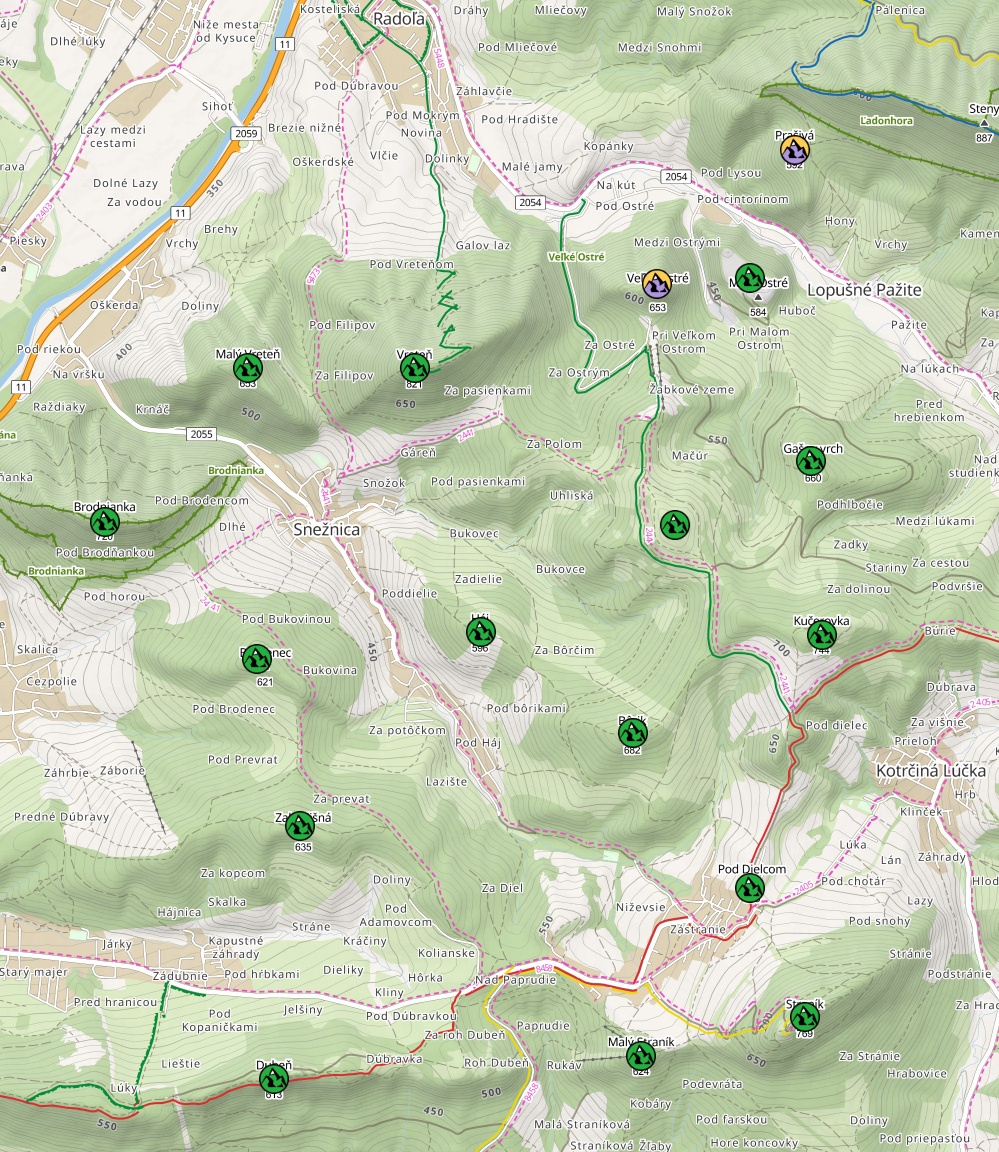999x1152 pixels.
Task: Select the Brodnianka peak icon
Action: point(104,520)
